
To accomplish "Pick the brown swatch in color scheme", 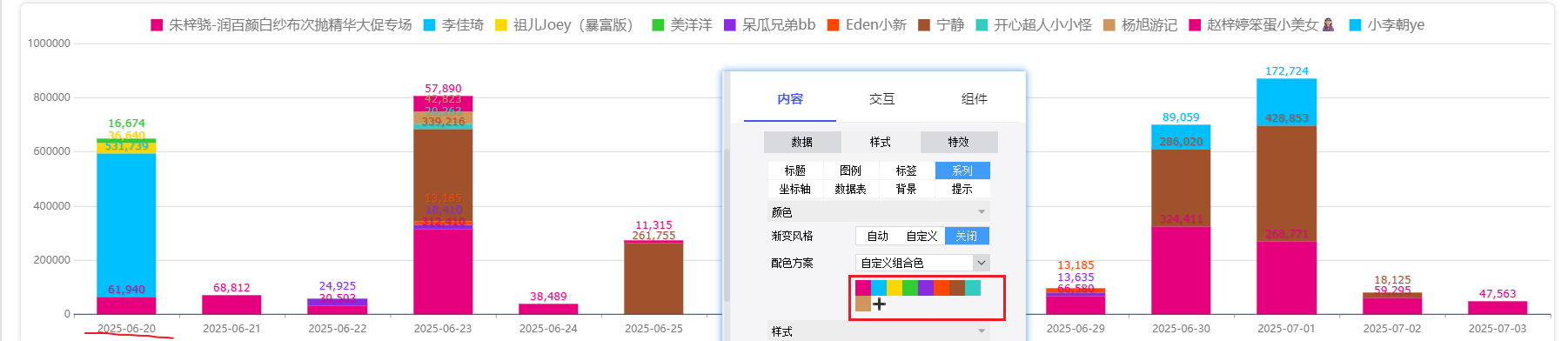I will tap(957, 288).
